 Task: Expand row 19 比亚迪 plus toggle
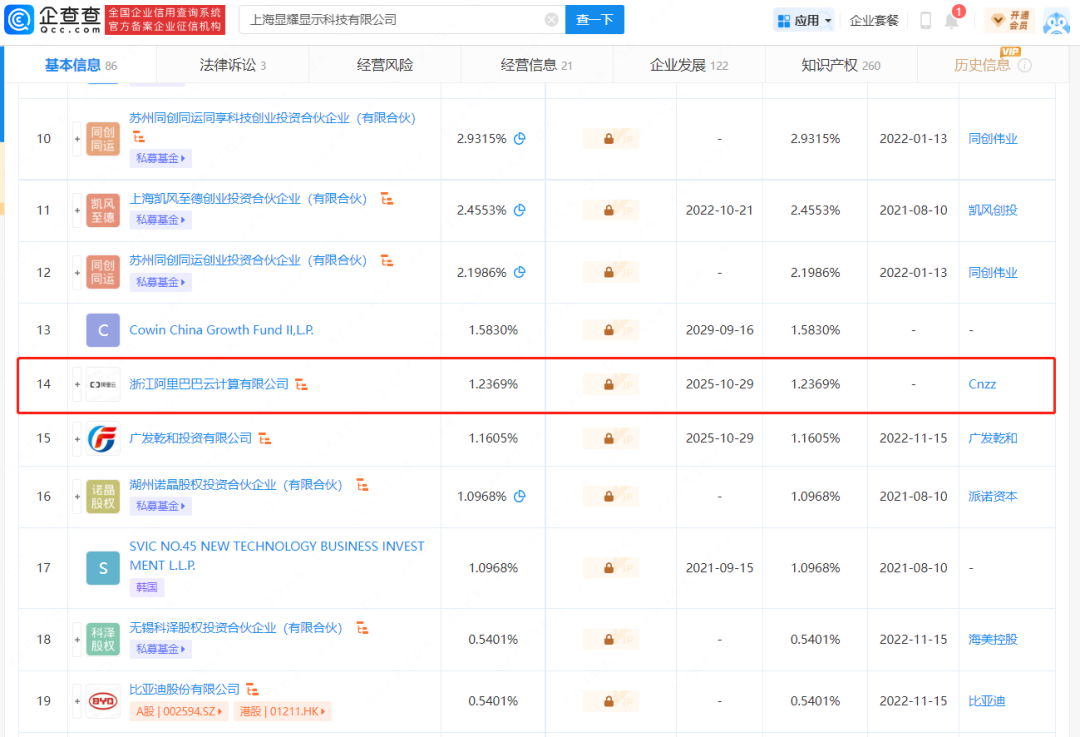(x=77, y=701)
